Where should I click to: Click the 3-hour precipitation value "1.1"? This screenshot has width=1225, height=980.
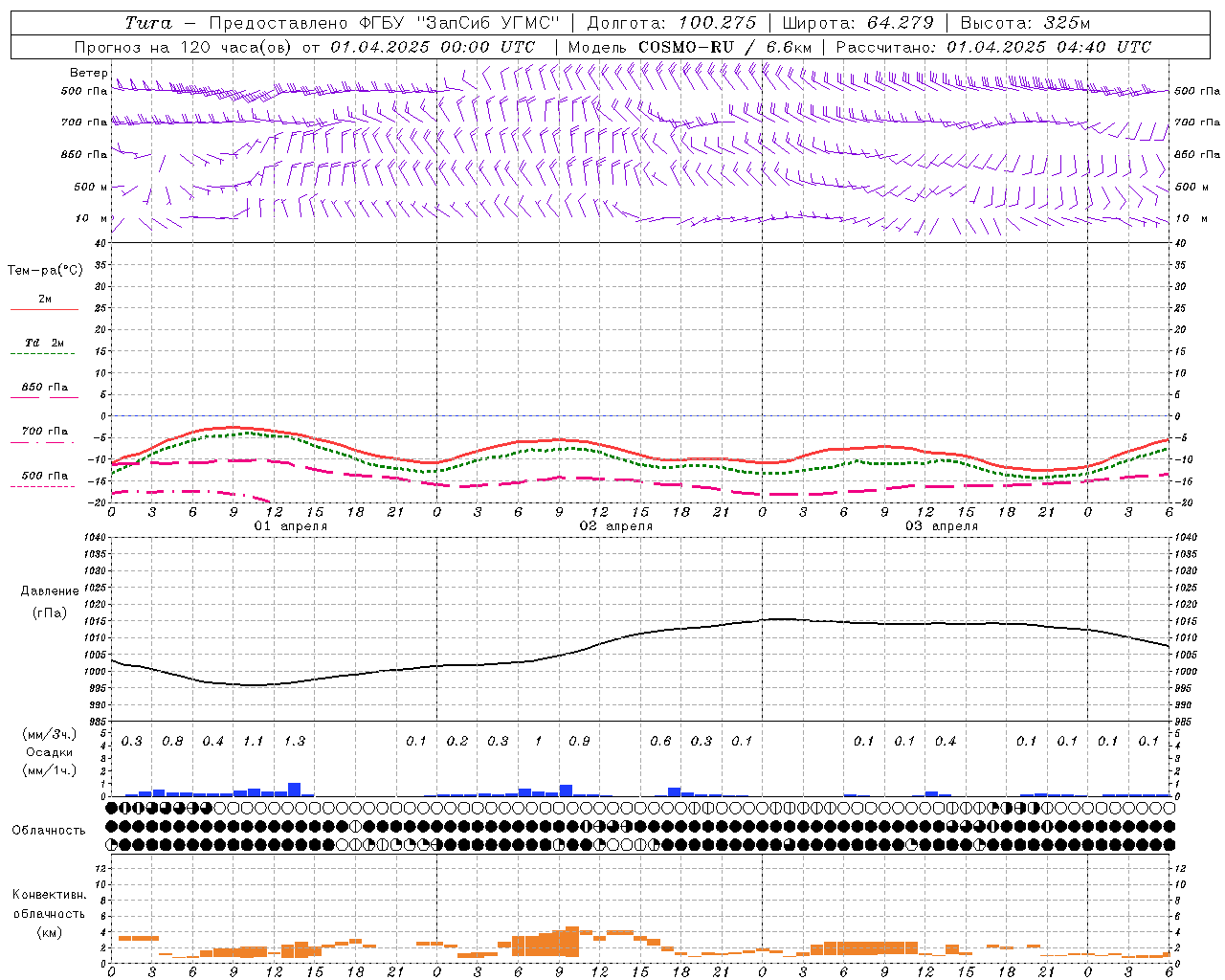coord(254,742)
